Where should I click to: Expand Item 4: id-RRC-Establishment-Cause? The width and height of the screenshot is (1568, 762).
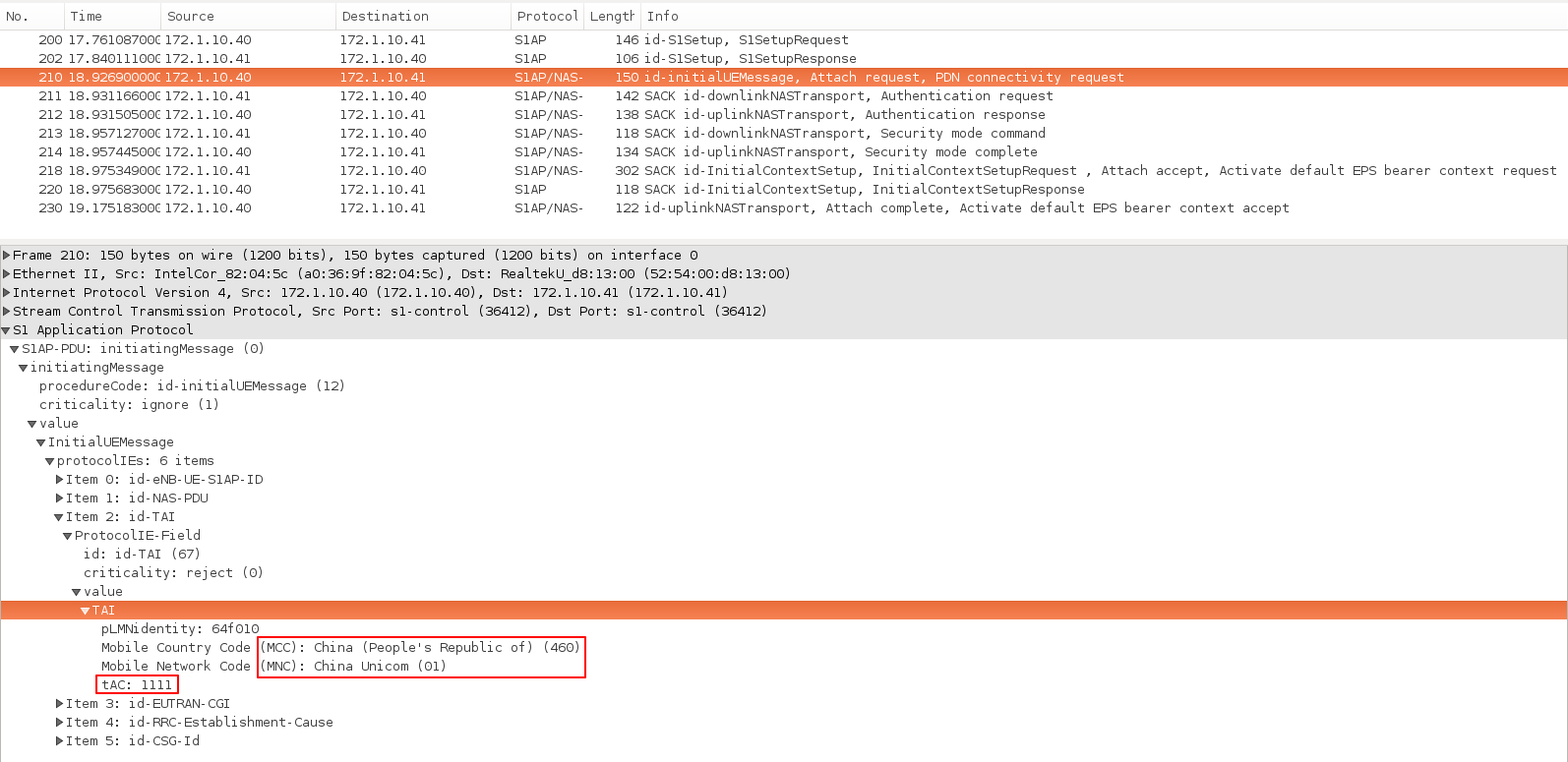click(60, 723)
